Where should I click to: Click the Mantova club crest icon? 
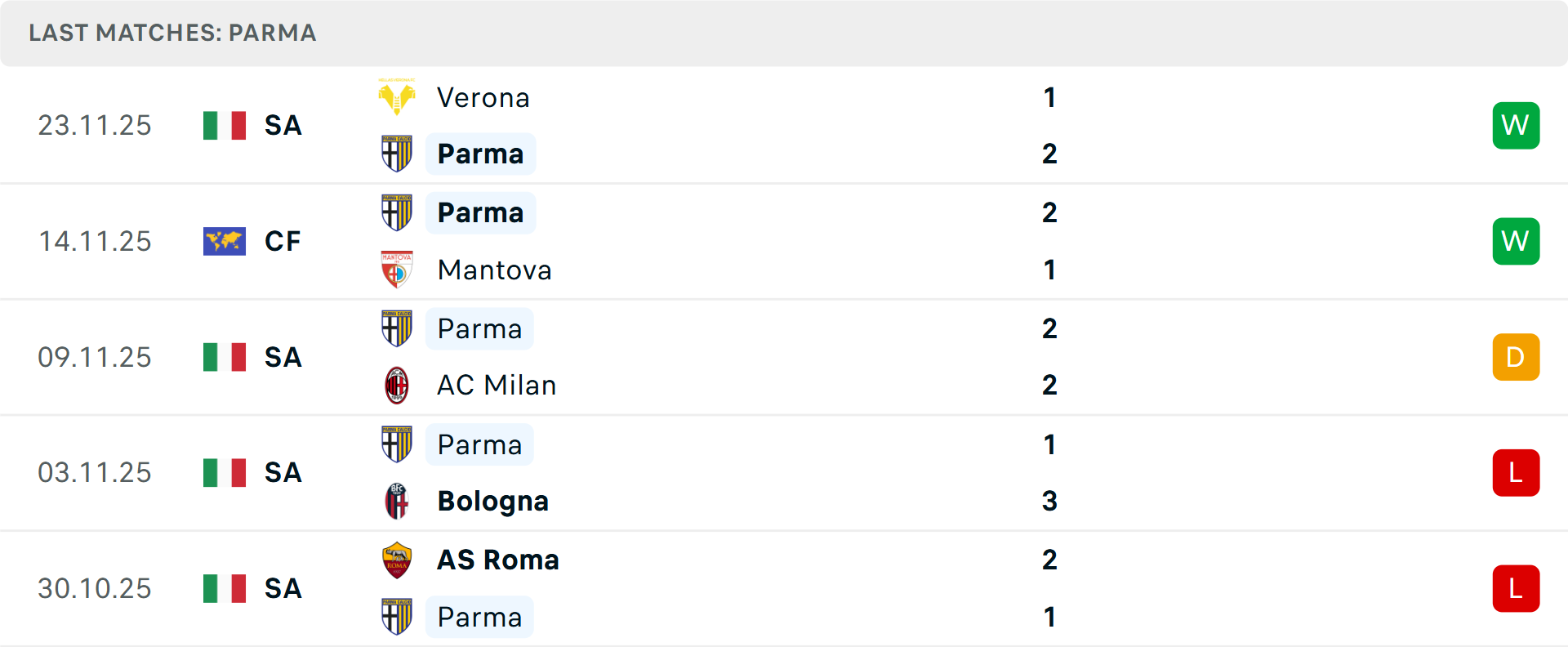click(397, 270)
